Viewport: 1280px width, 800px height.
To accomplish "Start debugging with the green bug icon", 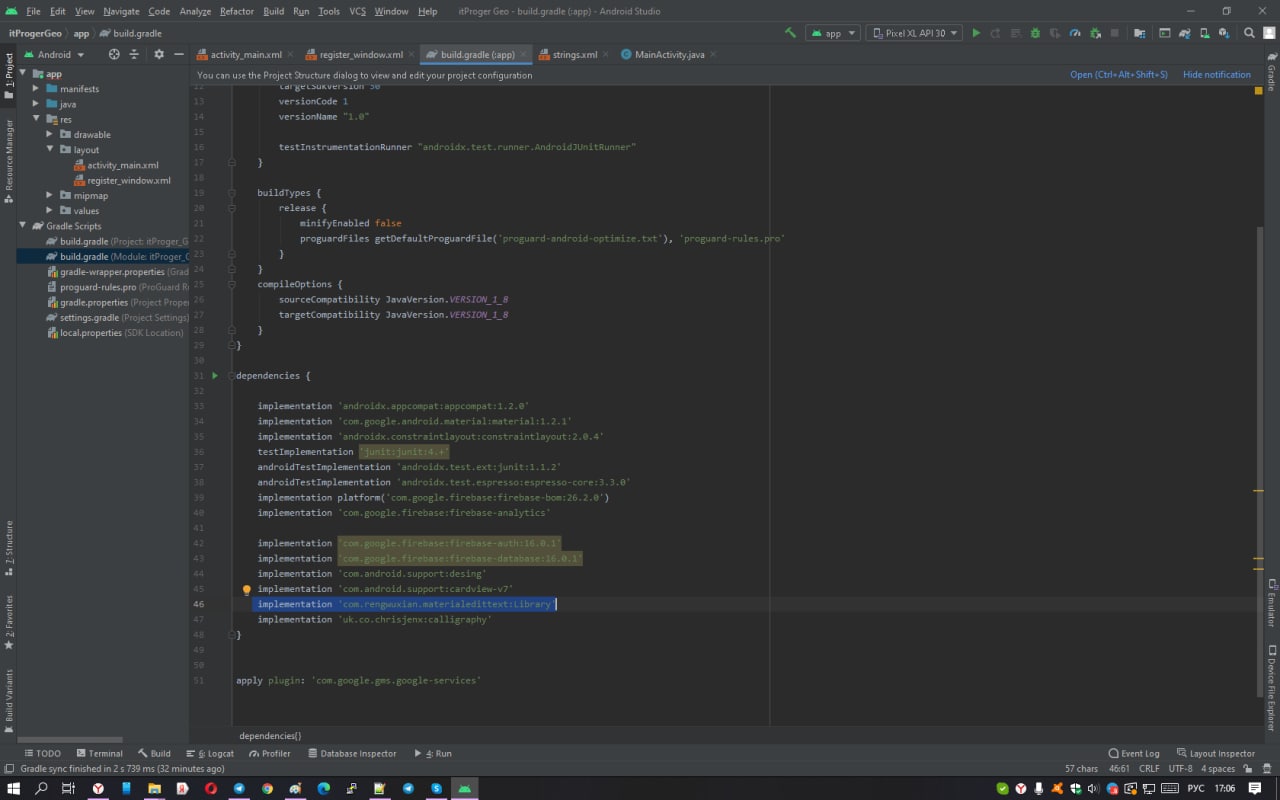I will [1035, 33].
